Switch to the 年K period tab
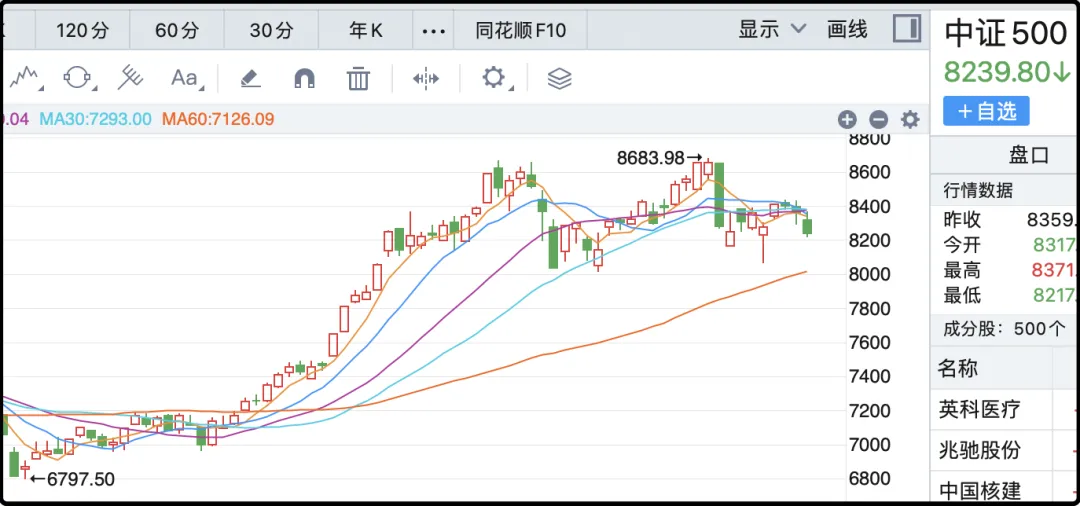 (366, 31)
